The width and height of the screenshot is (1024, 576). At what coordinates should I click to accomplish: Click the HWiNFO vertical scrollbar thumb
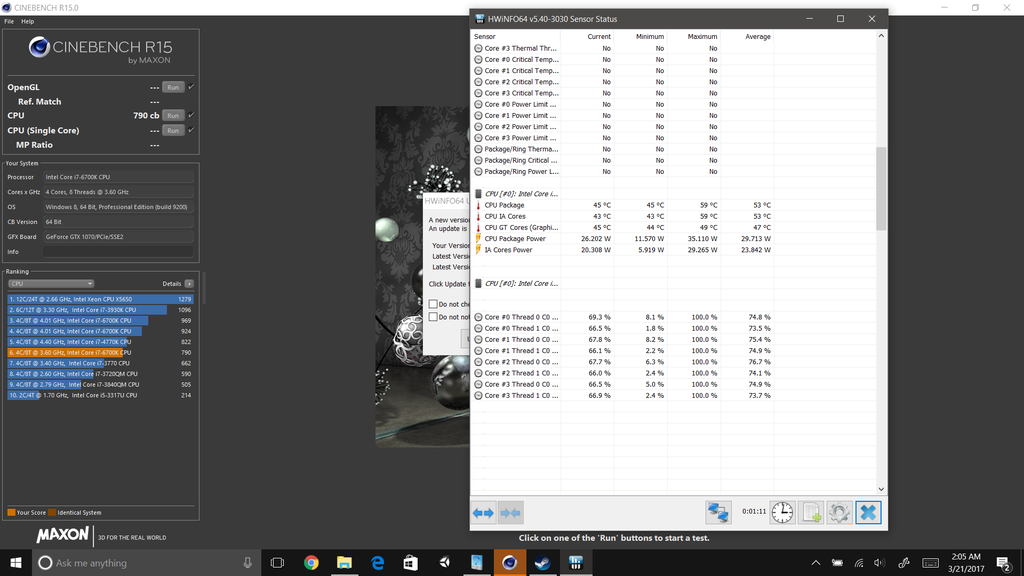pos(881,189)
